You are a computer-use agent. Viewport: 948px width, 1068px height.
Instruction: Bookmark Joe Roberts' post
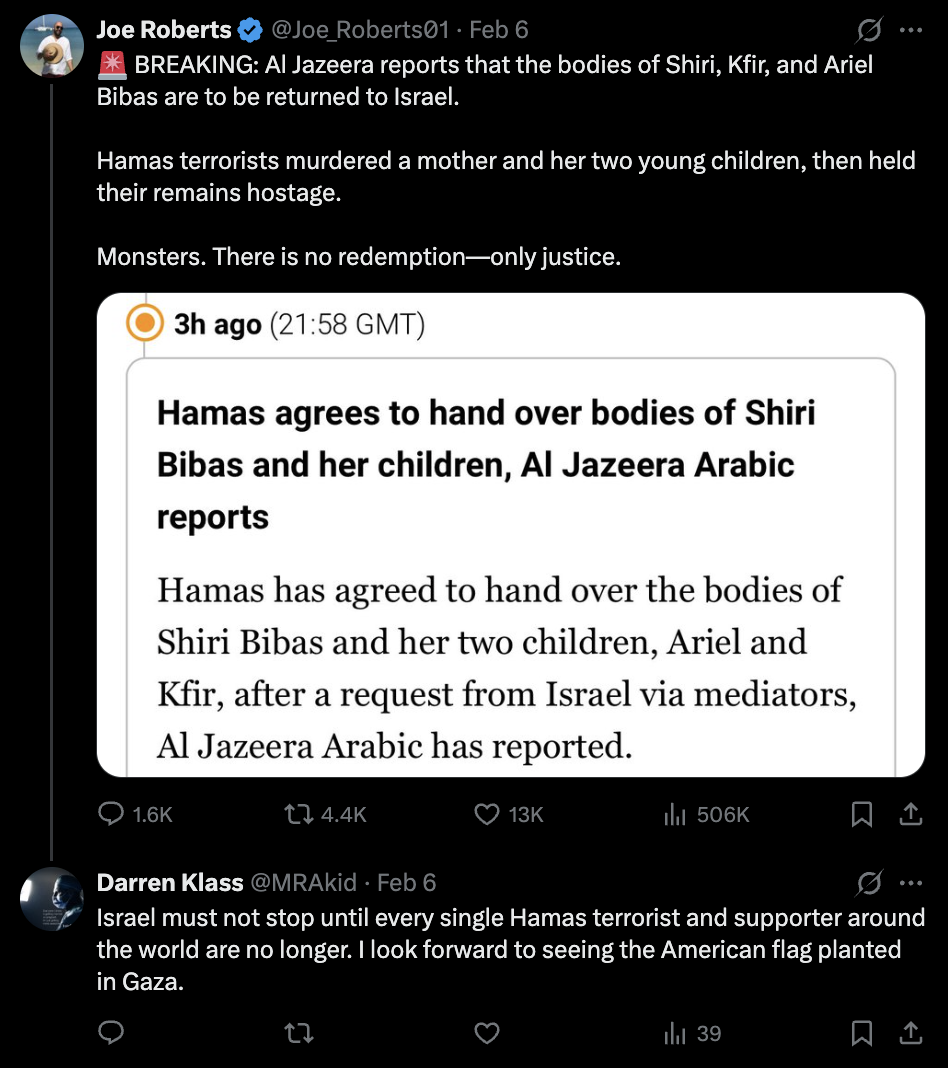[860, 815]
